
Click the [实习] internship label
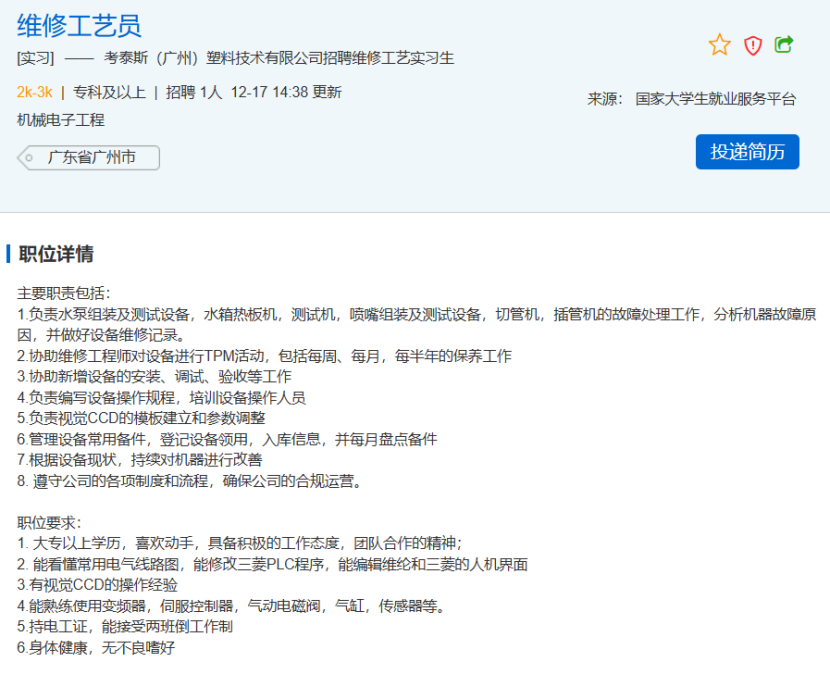point(36,58)
